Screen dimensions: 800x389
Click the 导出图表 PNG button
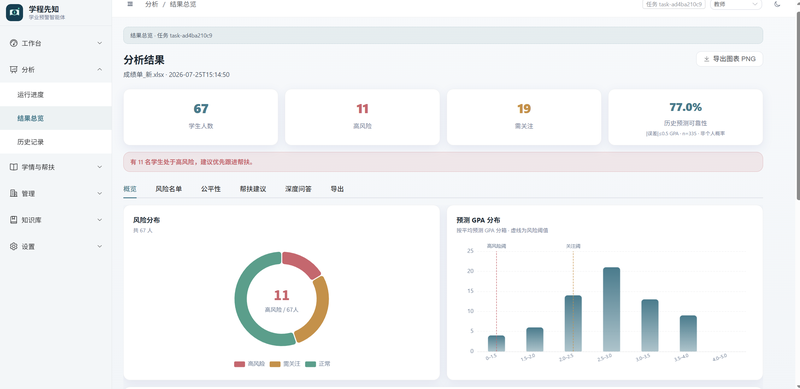[x=729, y=59]
